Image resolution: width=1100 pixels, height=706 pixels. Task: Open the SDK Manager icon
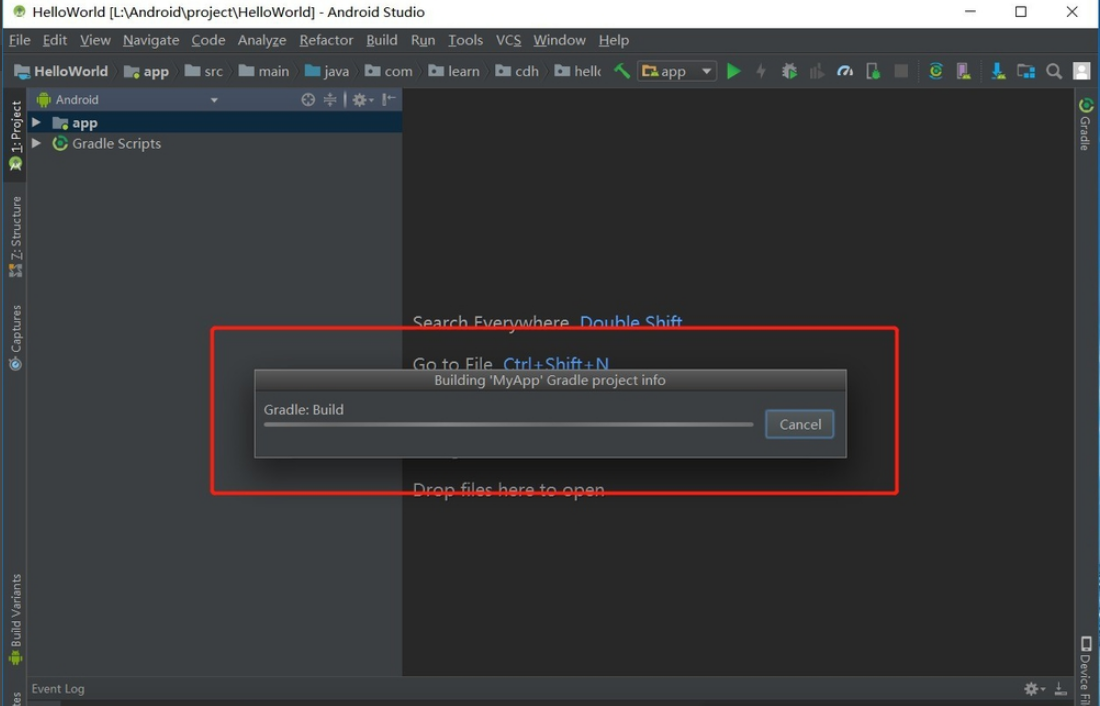pos(998,71)
